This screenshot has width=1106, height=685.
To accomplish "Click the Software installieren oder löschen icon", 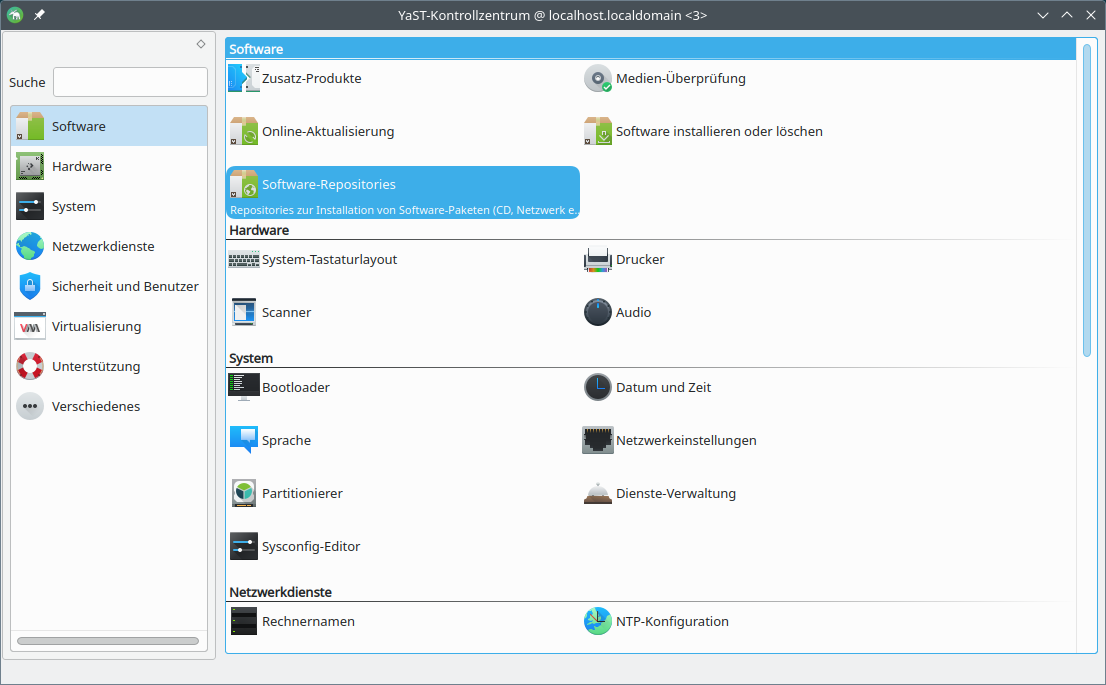I will [597, 131].
